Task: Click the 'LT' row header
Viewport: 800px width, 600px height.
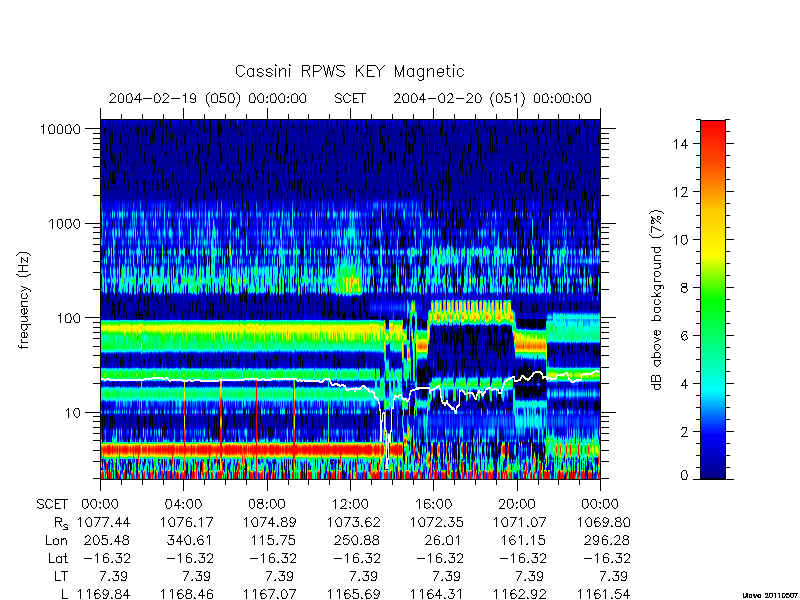Action: pos(61,577)
